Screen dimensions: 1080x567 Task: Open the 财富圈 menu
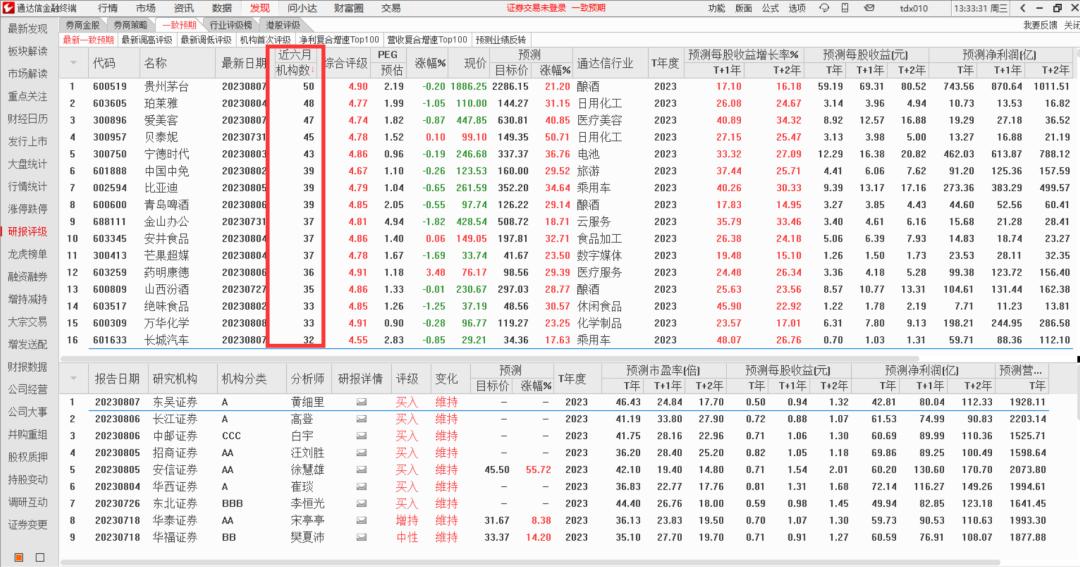pyautogui.click(x=349, y=8)
